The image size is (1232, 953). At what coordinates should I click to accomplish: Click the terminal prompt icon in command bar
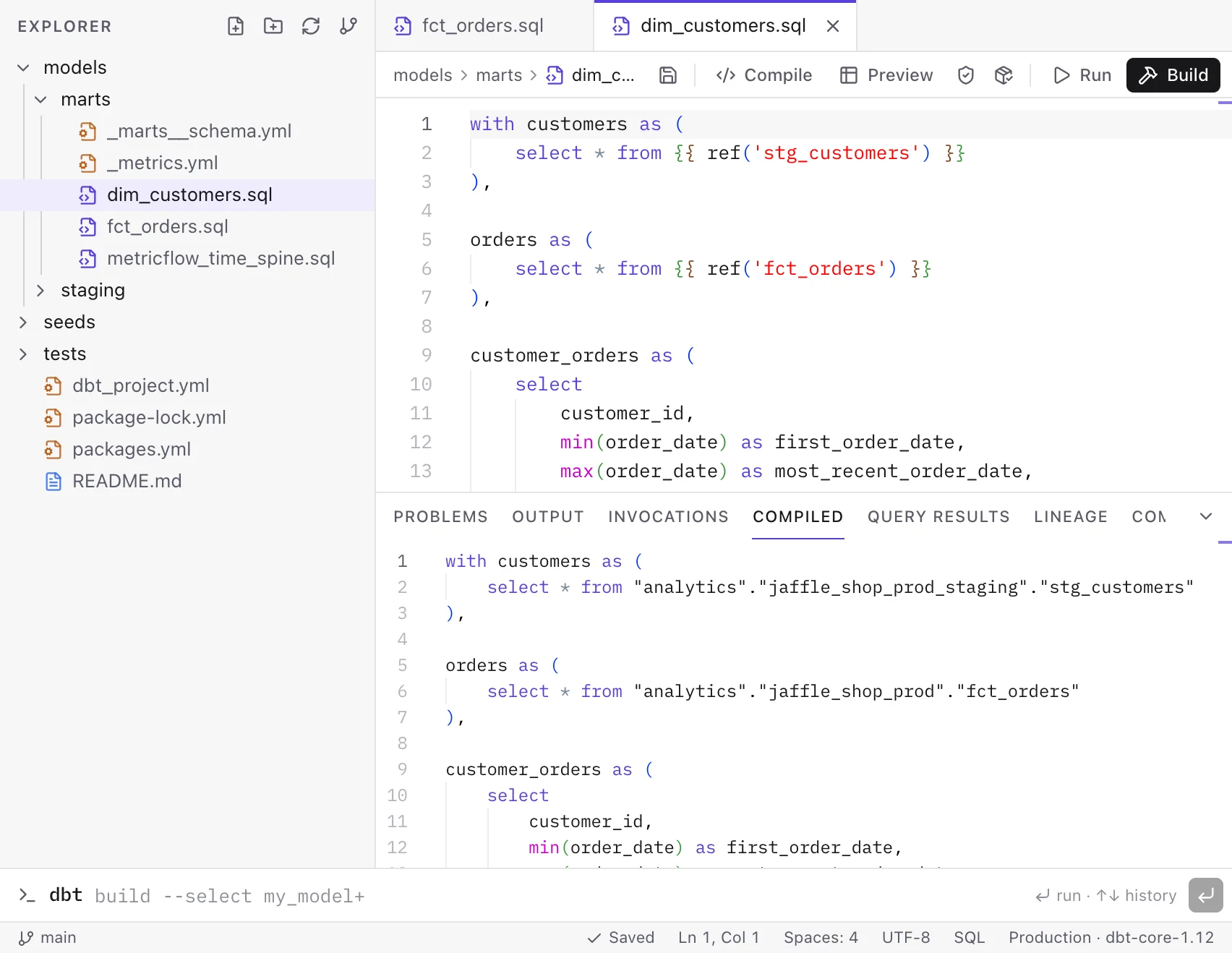tap(27, 895)
